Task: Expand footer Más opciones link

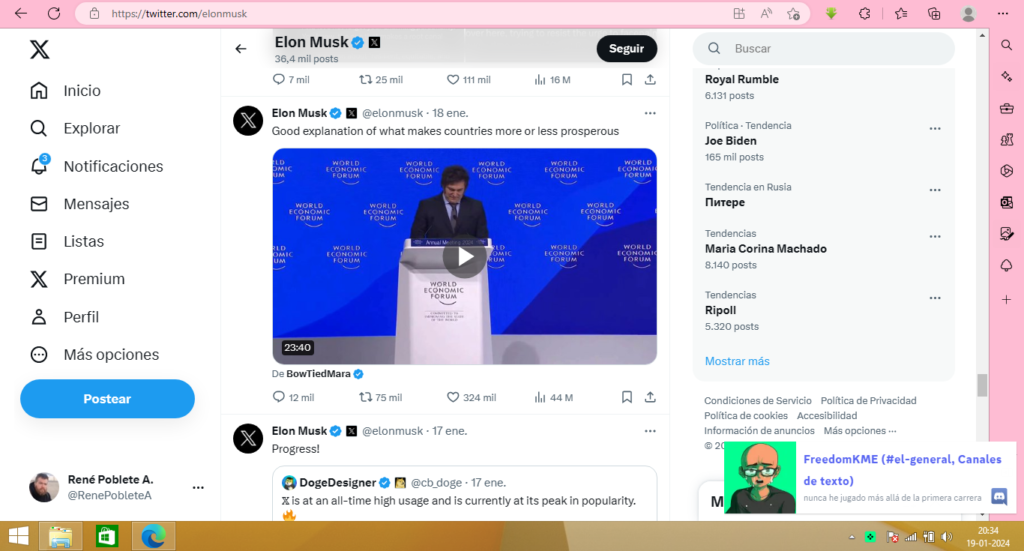Action: pyautogui.click(x=860, y=431)
